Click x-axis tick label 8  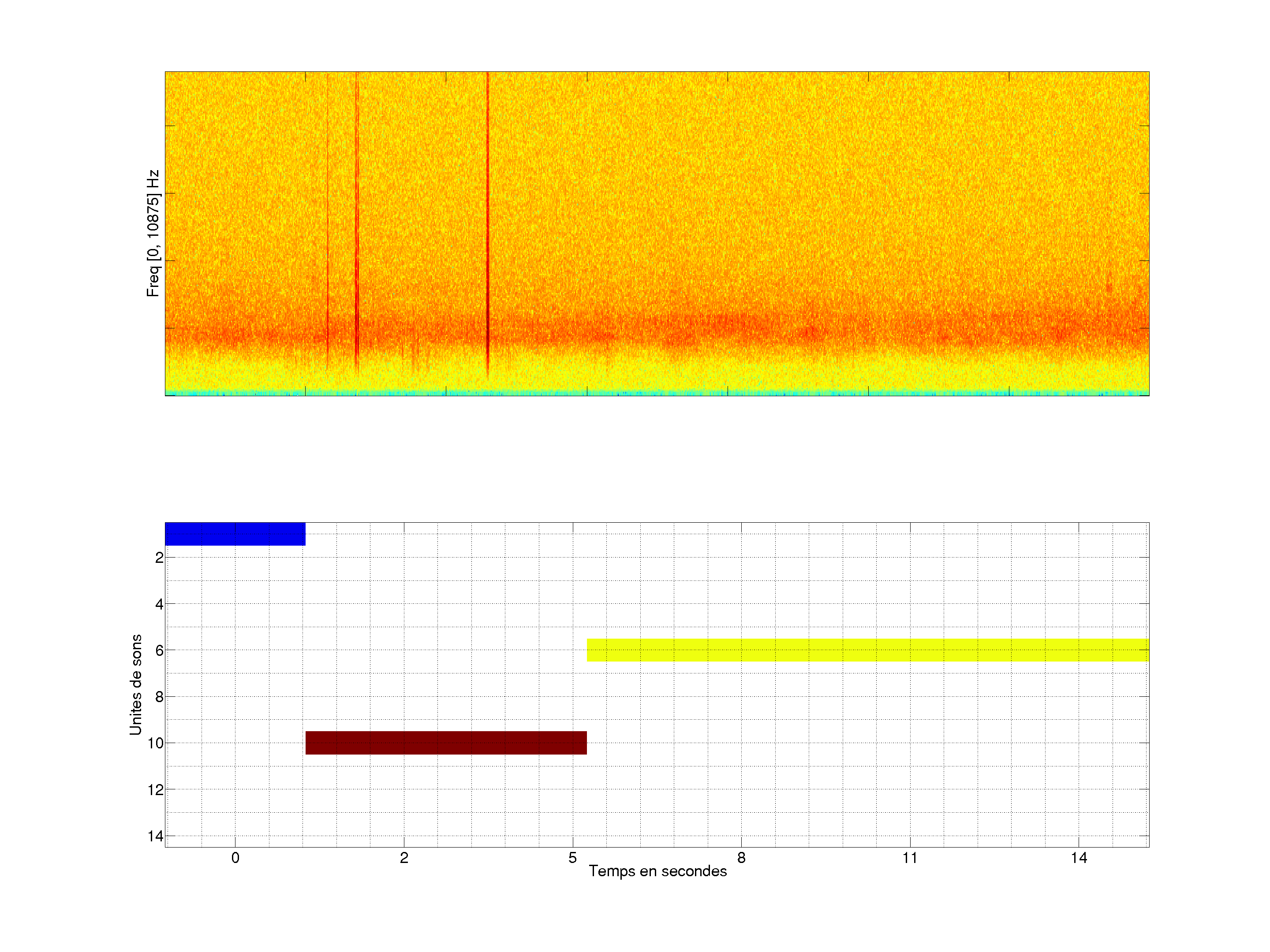[741, 858]
